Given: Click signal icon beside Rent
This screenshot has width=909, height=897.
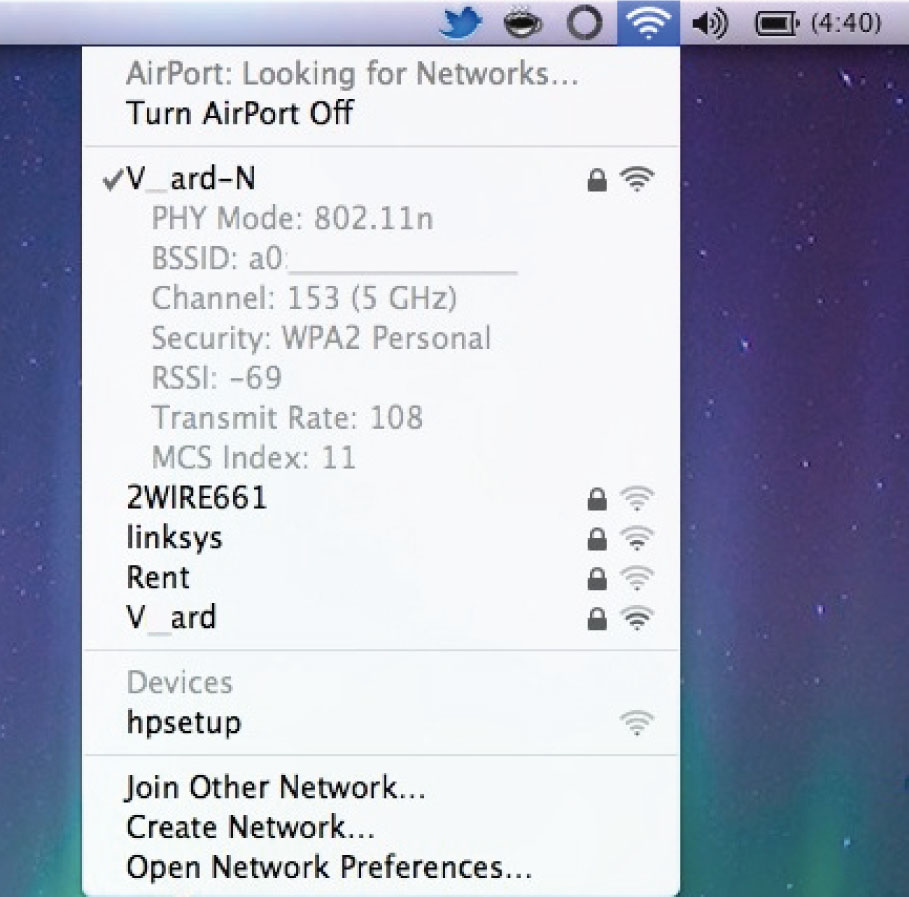Looking at the screenshot, I should [637, 578].
